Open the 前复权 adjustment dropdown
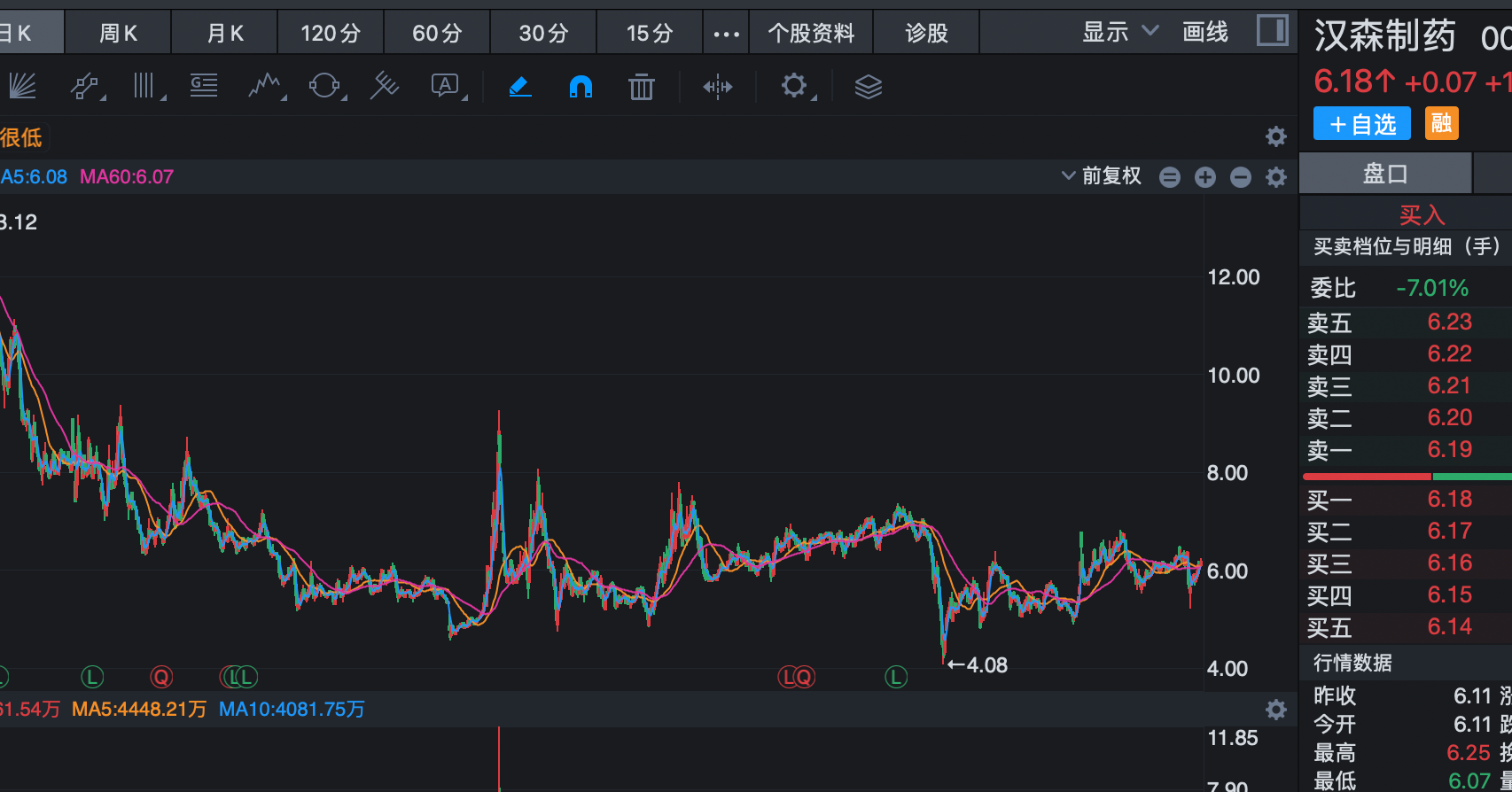The width and height of the screenshot is (1512, 792). pyautogui.click(x=1102, y=175)
